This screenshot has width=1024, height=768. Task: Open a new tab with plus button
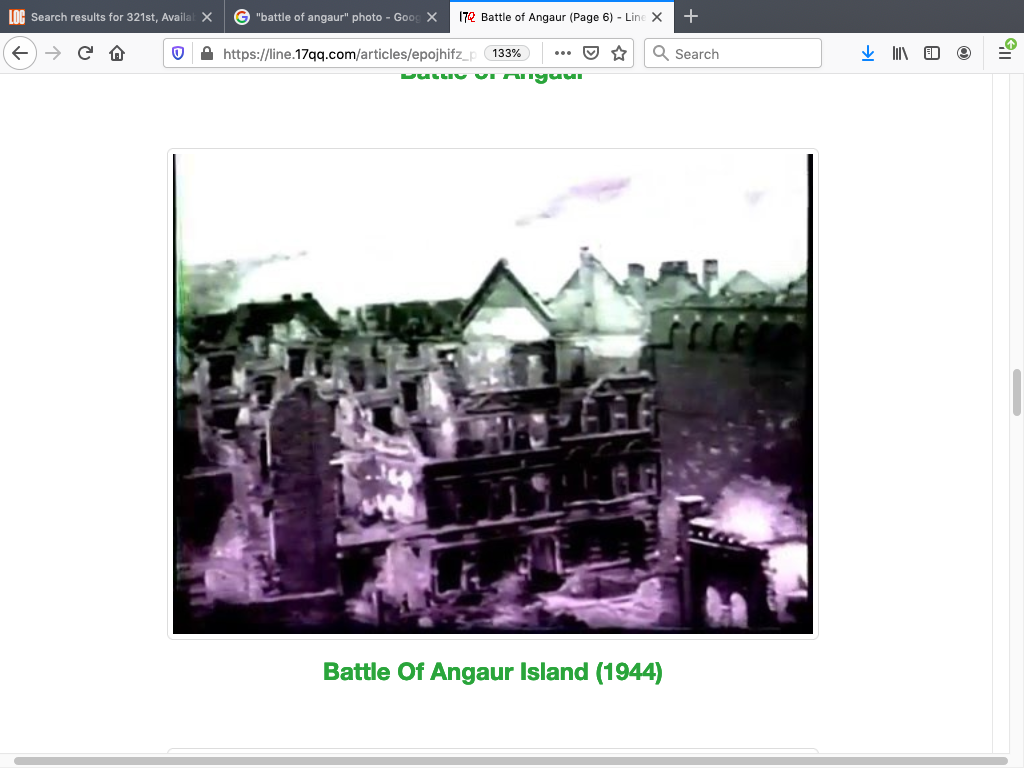[x=691, y=17]
